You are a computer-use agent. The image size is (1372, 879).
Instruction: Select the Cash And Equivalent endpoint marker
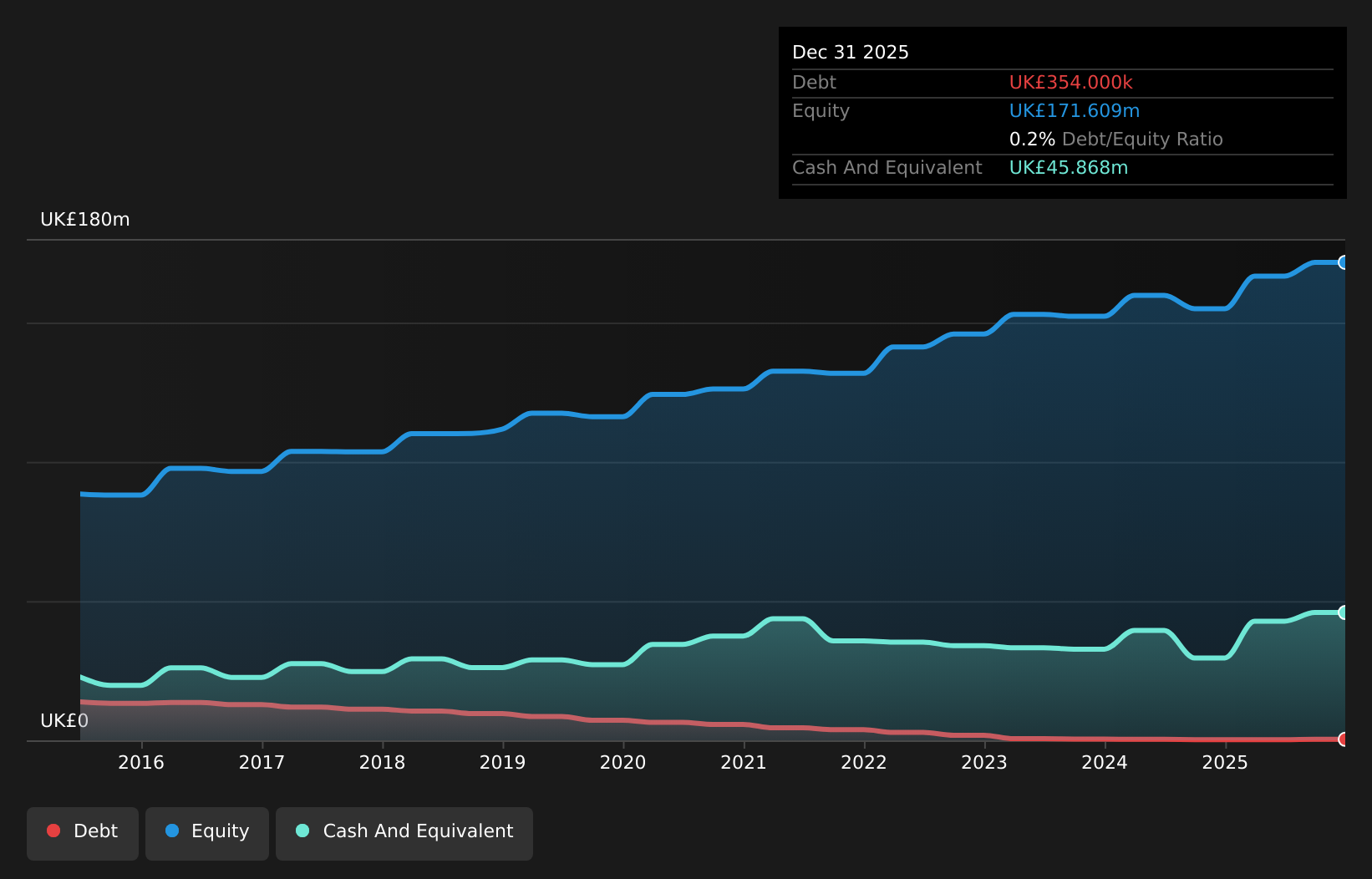coord(1344,612)
